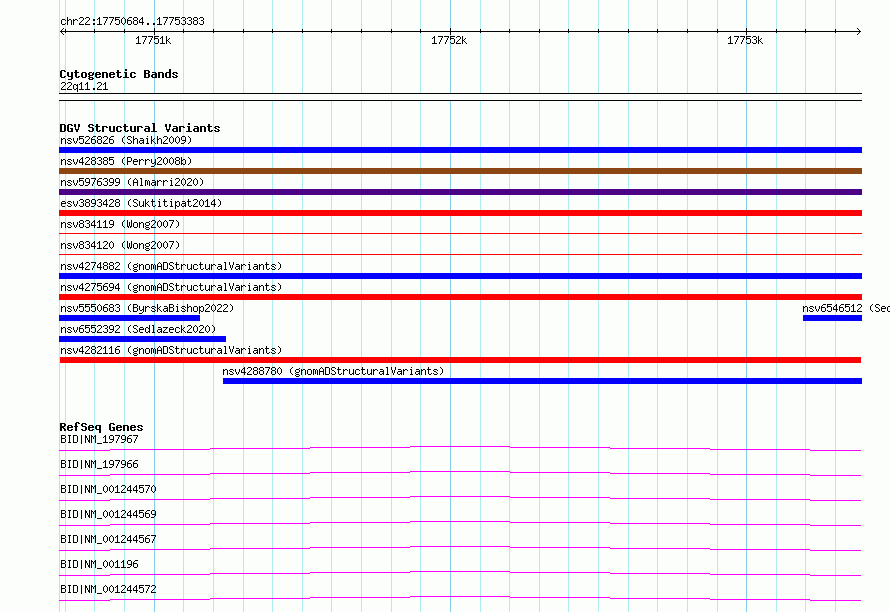Click the chr22:17750684..17753383 coordinate text
890x612 pixels.
click(132, 21)
